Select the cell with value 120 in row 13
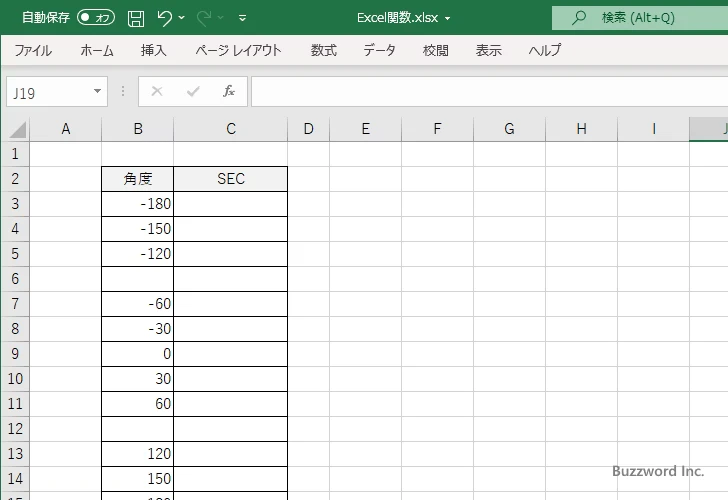Image resolution: width=728 pixels, height=500 pixels. [137, 454]
